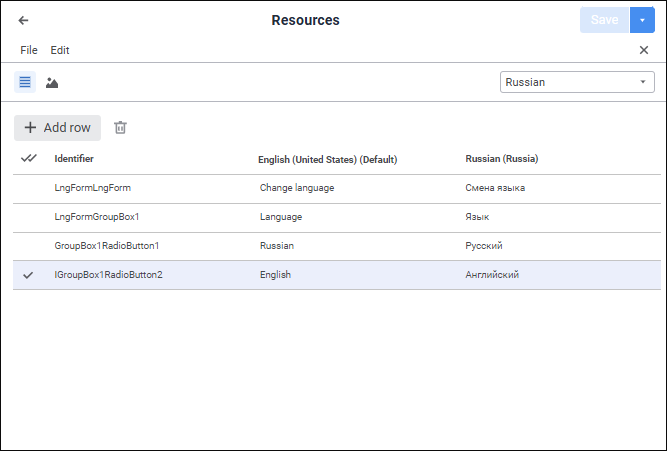This screenshot has height=451, width=667.
Task: Open the Russian language dropdown
Action: click(577, 82)
